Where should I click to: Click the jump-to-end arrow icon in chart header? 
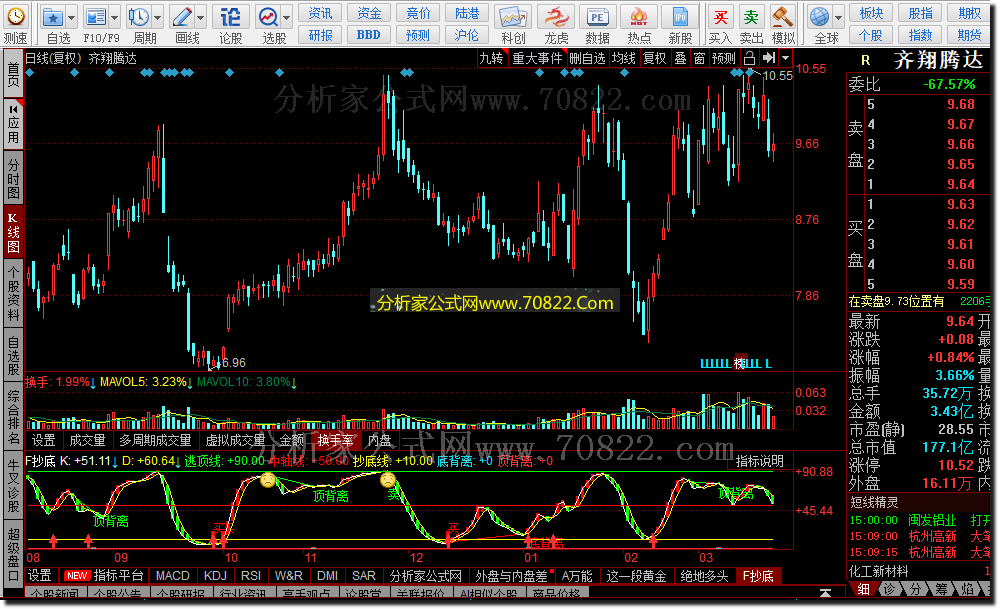[x=769, y=58]
